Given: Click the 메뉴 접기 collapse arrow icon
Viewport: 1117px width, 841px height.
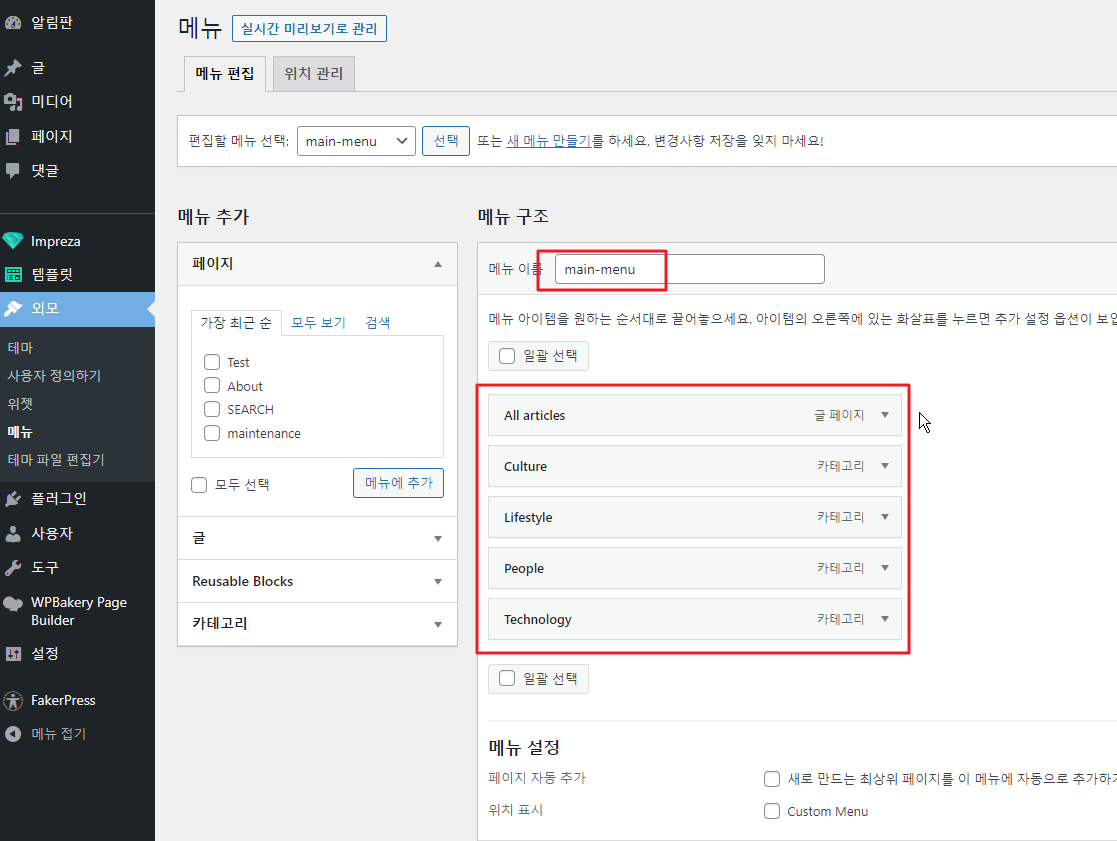Looking at the screenshot, I should (13, 733).
